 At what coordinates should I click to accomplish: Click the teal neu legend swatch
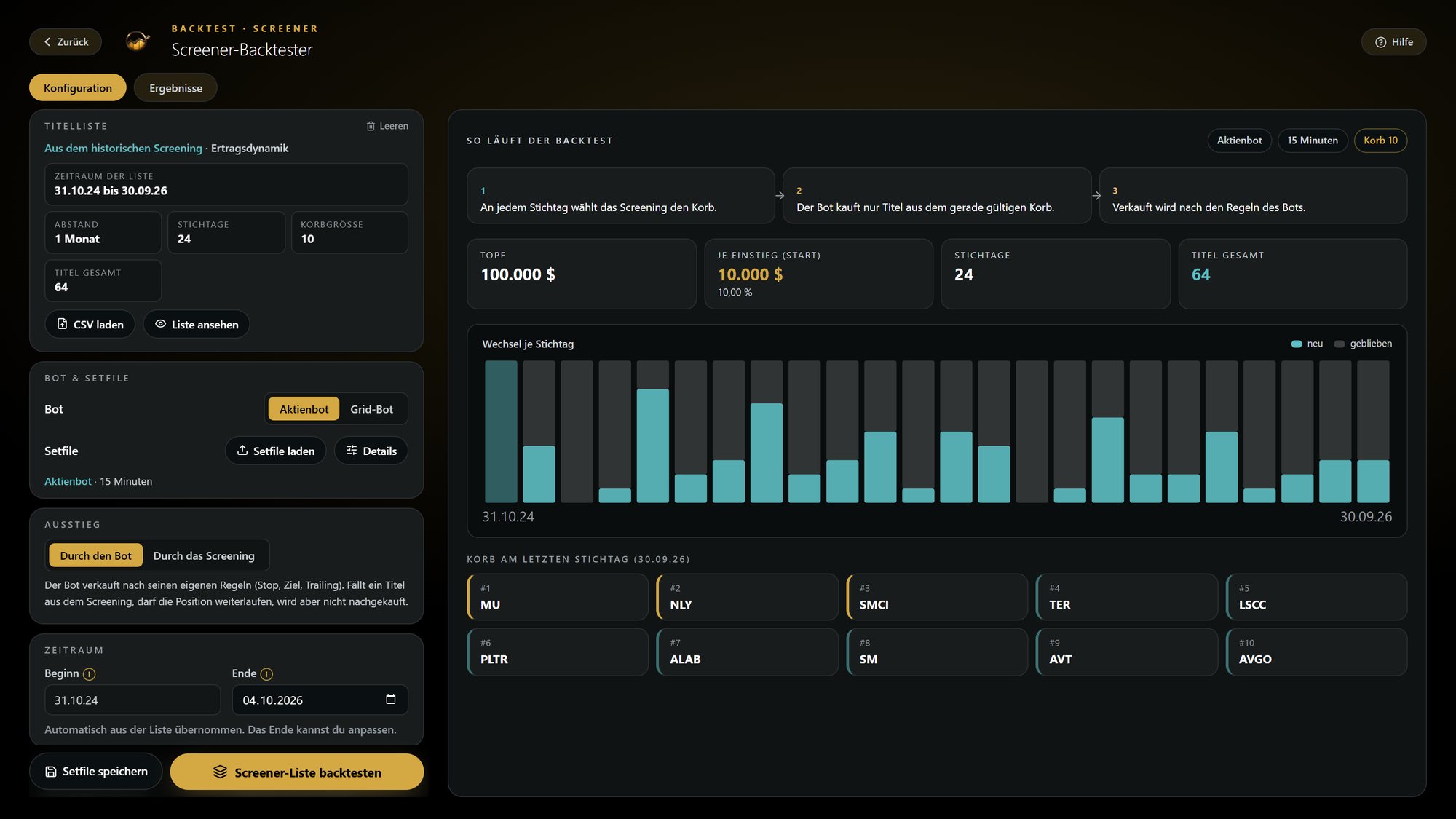pos(1297,344)
